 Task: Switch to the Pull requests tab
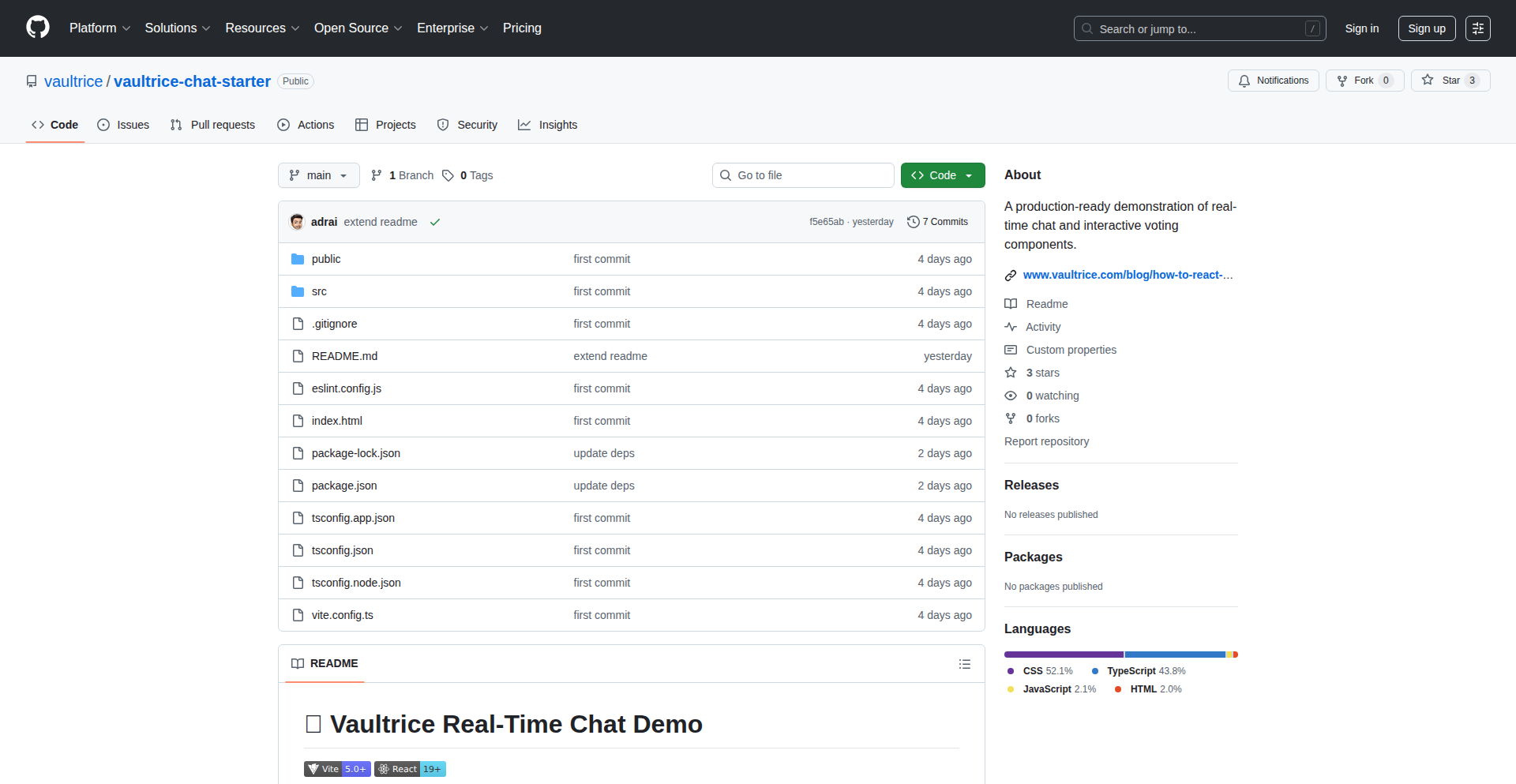[x=212, y=125]
